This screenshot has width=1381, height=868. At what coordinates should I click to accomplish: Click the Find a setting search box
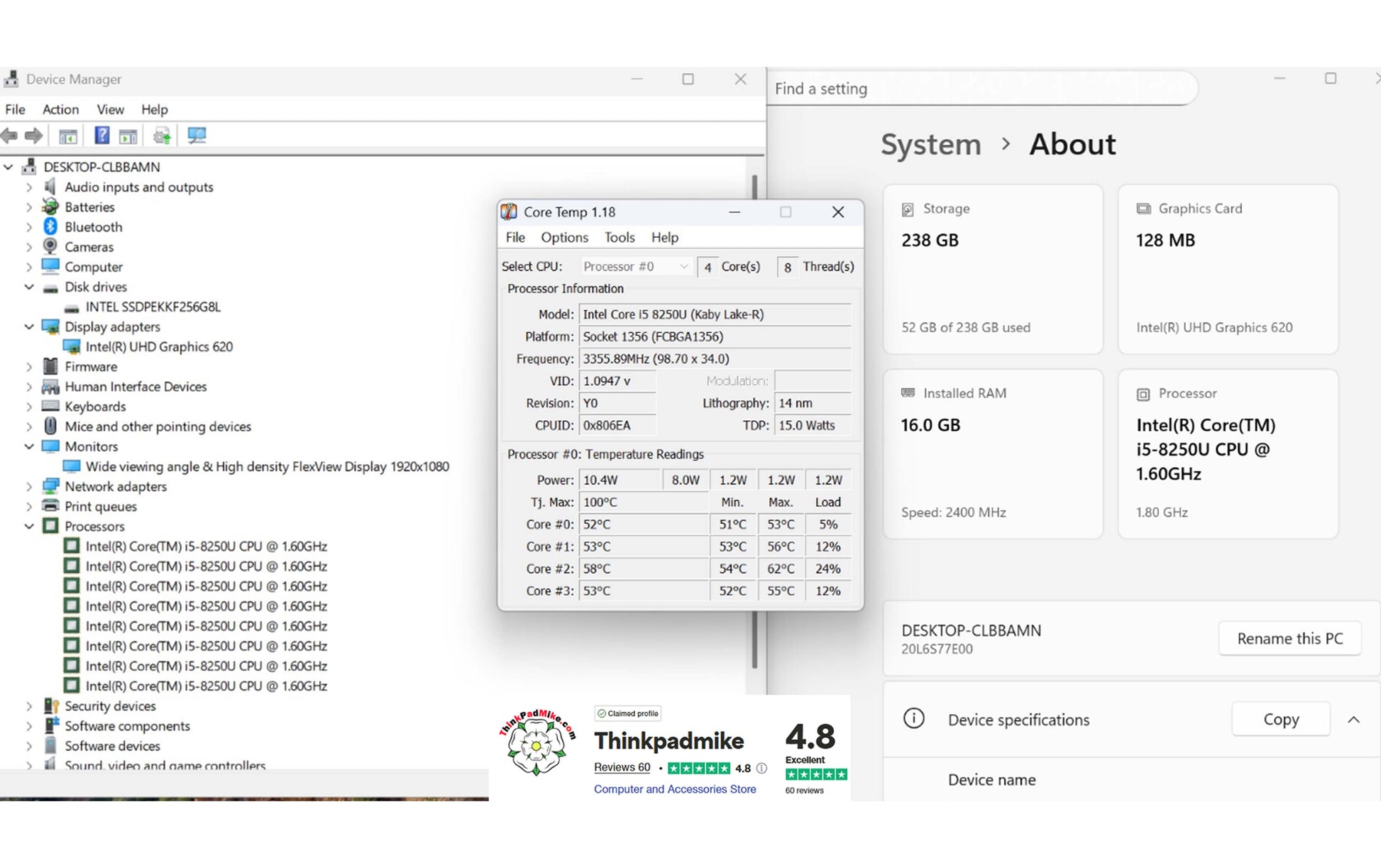(983, 88)
